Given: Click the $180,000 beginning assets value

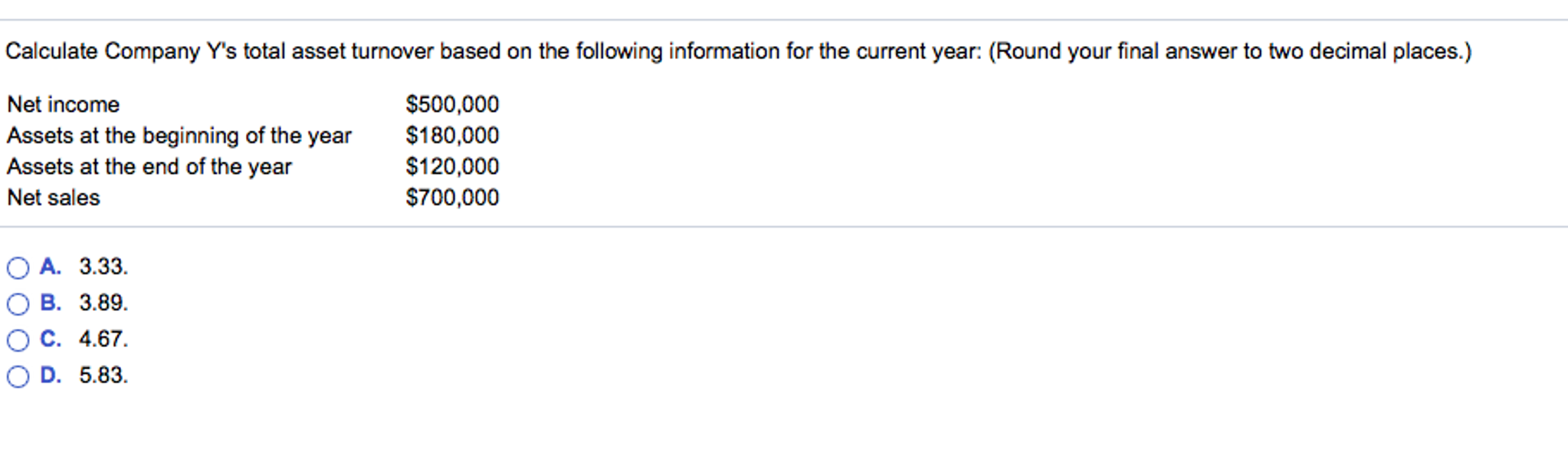Looking at the screenshot, I should tap(452, 136).
